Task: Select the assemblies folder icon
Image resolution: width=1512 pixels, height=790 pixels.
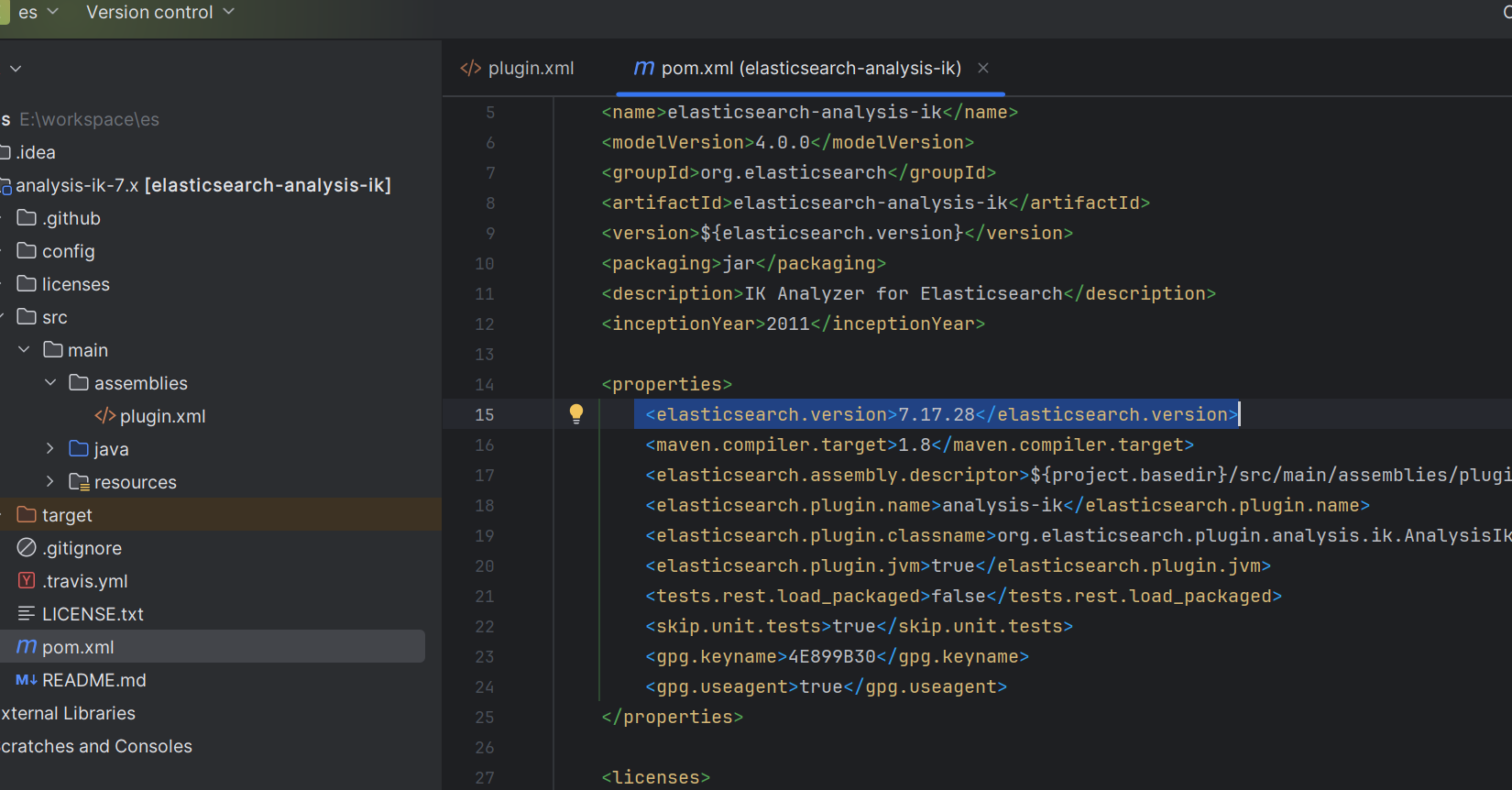Action: [x=79, y=383]
